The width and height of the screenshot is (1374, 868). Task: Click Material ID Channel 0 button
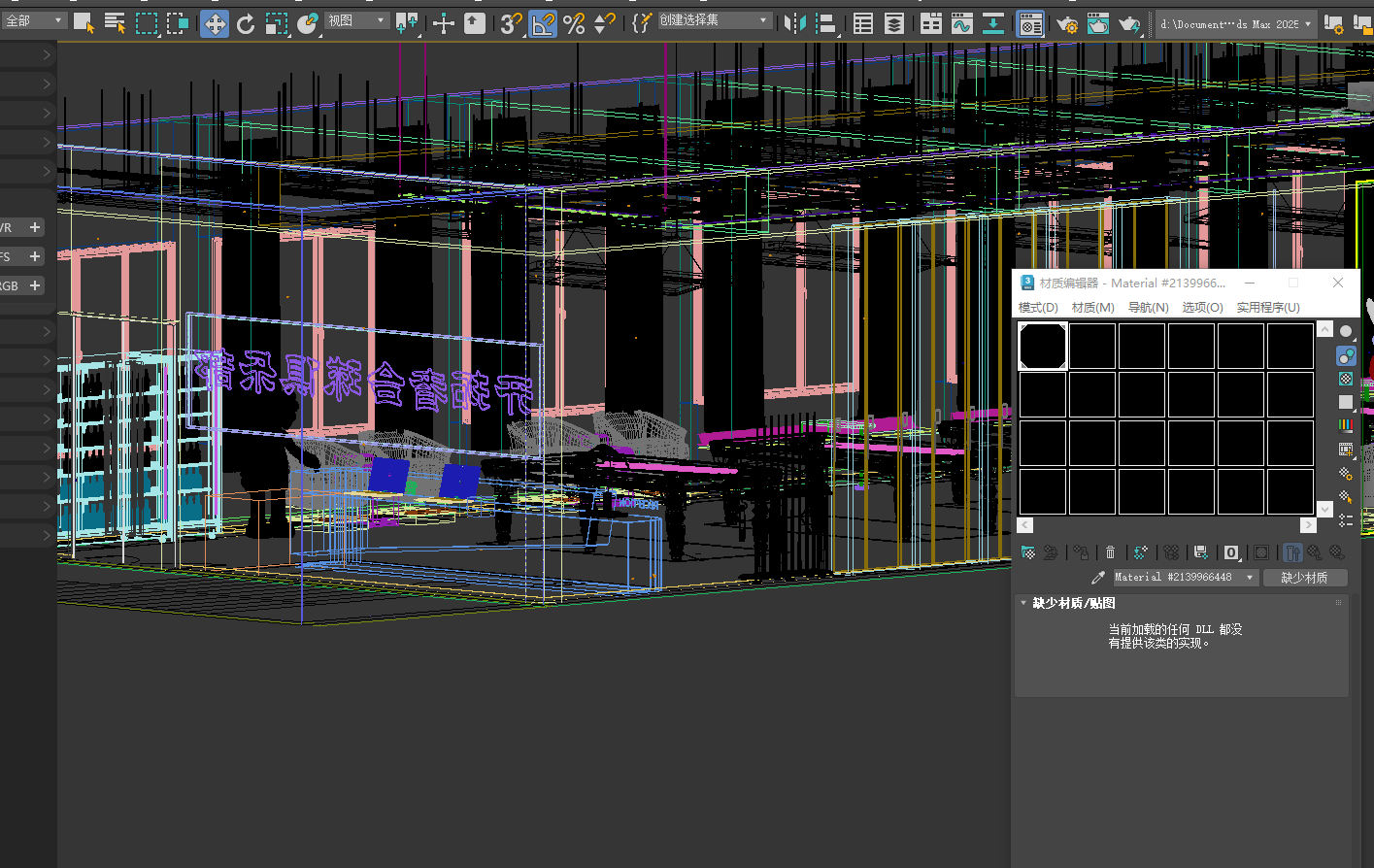tap(1231, 552)
